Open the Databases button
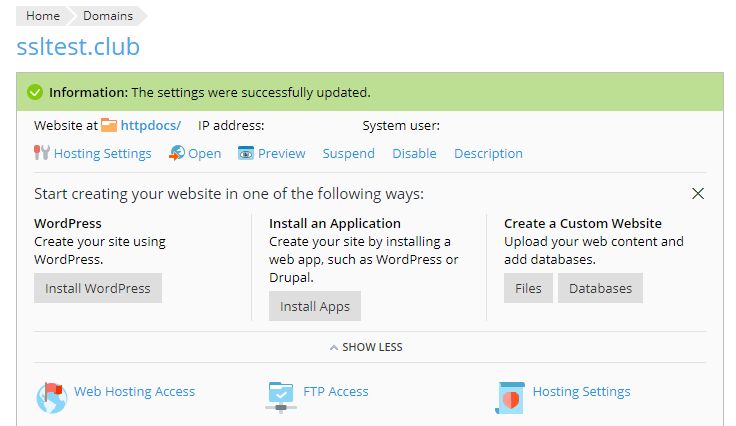 click(x=601, y=288)
